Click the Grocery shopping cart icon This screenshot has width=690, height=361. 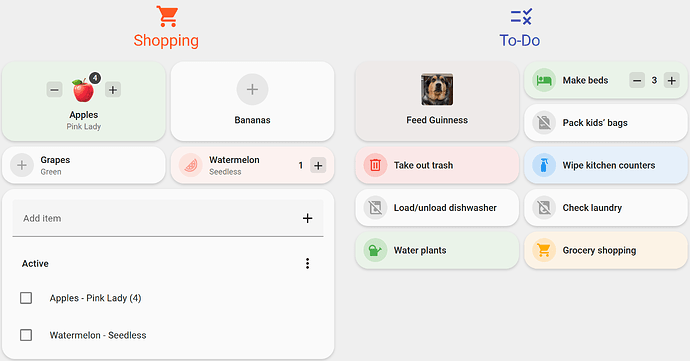click(x=544, y=250)
